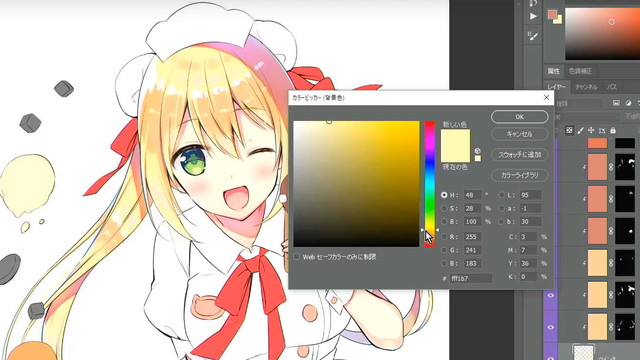Image resolution: width=640 pixels, height=360 pixels.
Task: Click the Lab a field showing -1
Action: coord(530,208)
